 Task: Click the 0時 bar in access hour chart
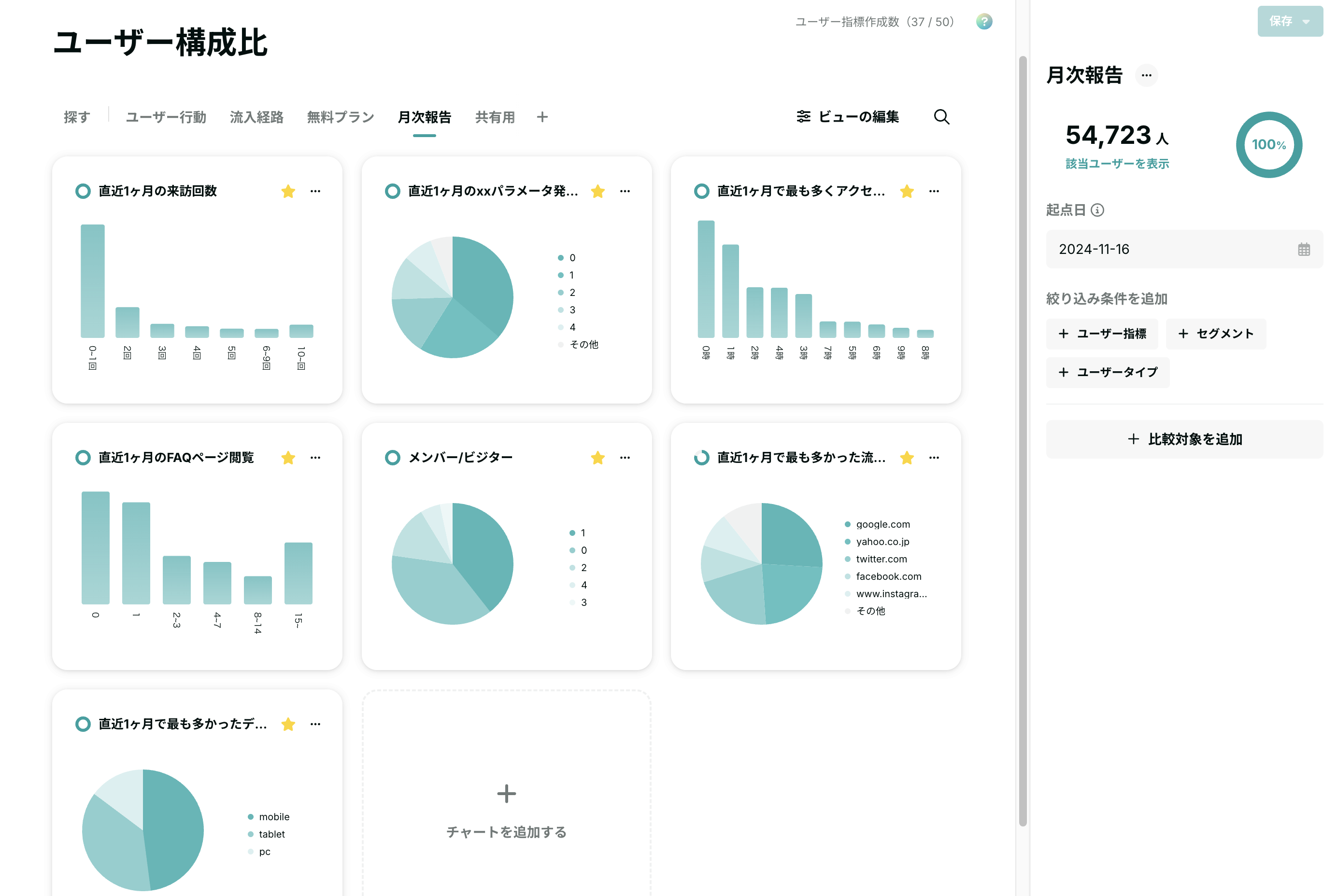point(706,279)
